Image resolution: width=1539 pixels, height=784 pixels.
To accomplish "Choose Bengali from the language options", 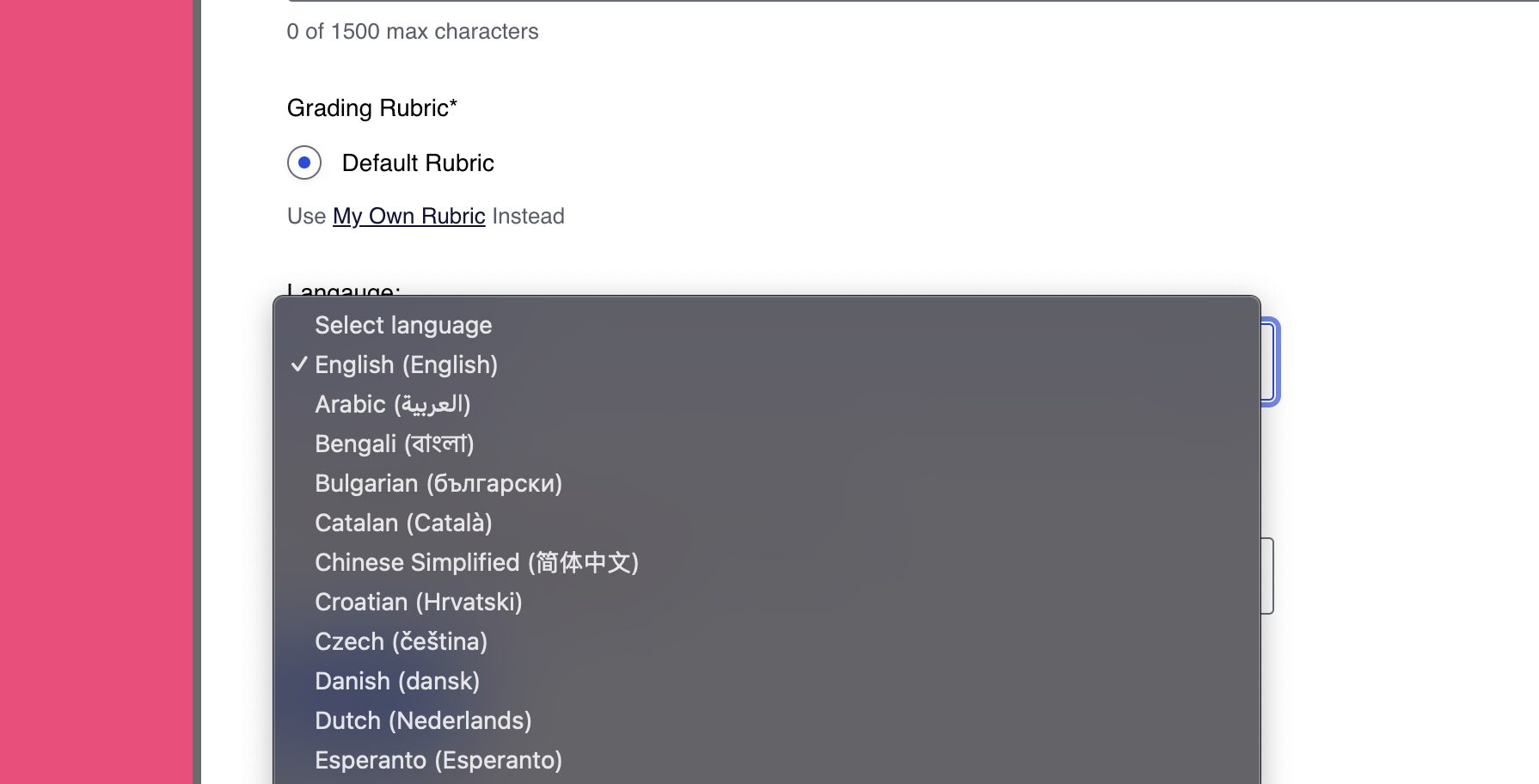I will pos(394,444).
